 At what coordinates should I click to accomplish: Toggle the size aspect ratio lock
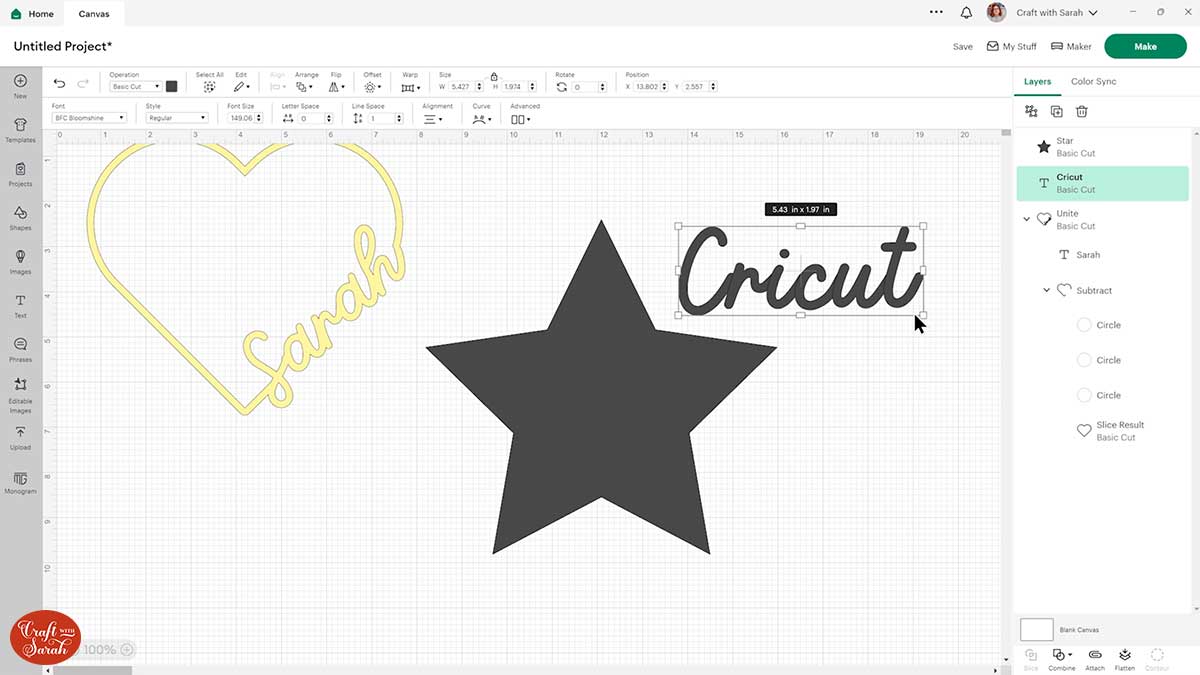(494, 76)
